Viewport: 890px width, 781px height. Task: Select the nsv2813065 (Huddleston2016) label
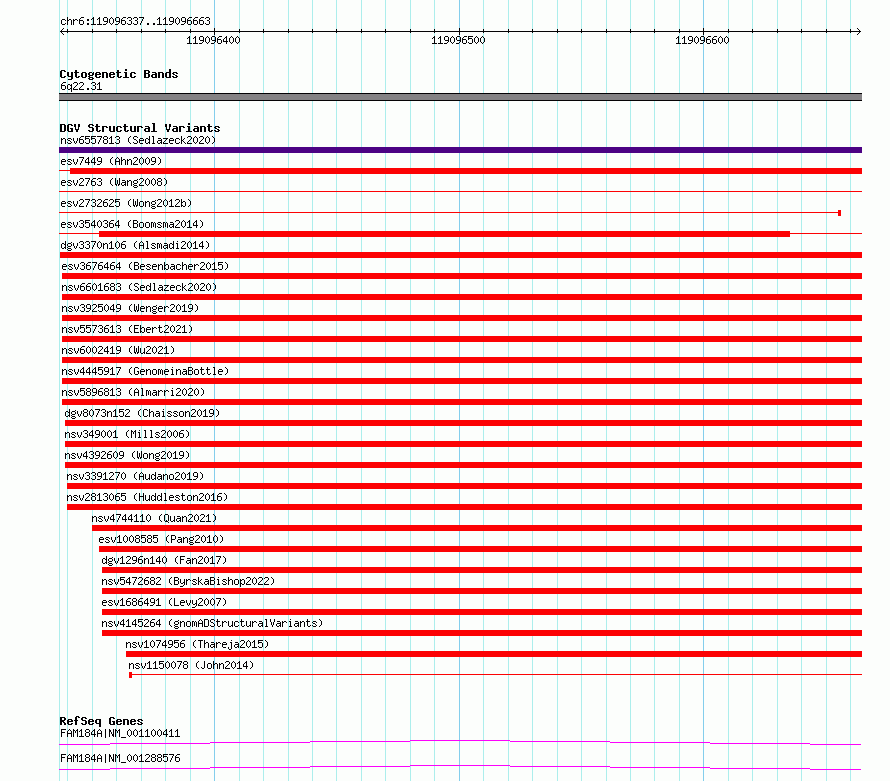pos(147,497)
